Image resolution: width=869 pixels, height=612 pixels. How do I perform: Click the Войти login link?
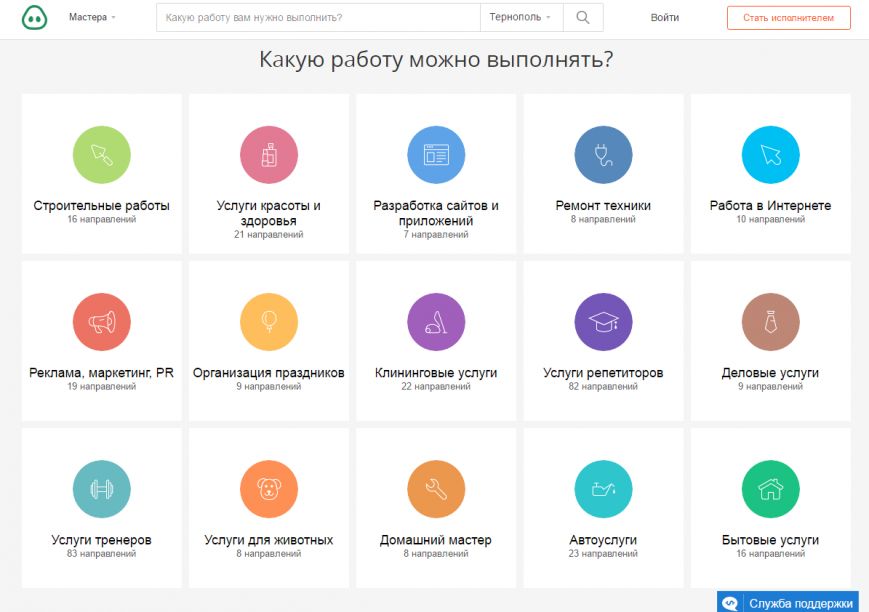pos(664,18)
